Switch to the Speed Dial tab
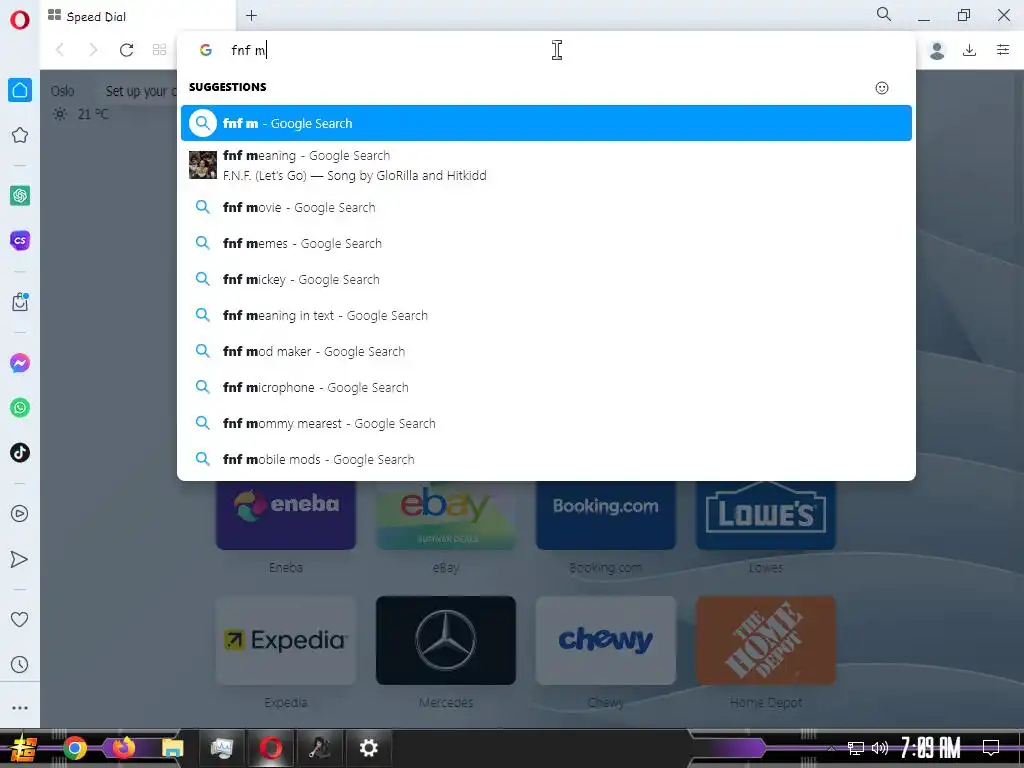 138,16
